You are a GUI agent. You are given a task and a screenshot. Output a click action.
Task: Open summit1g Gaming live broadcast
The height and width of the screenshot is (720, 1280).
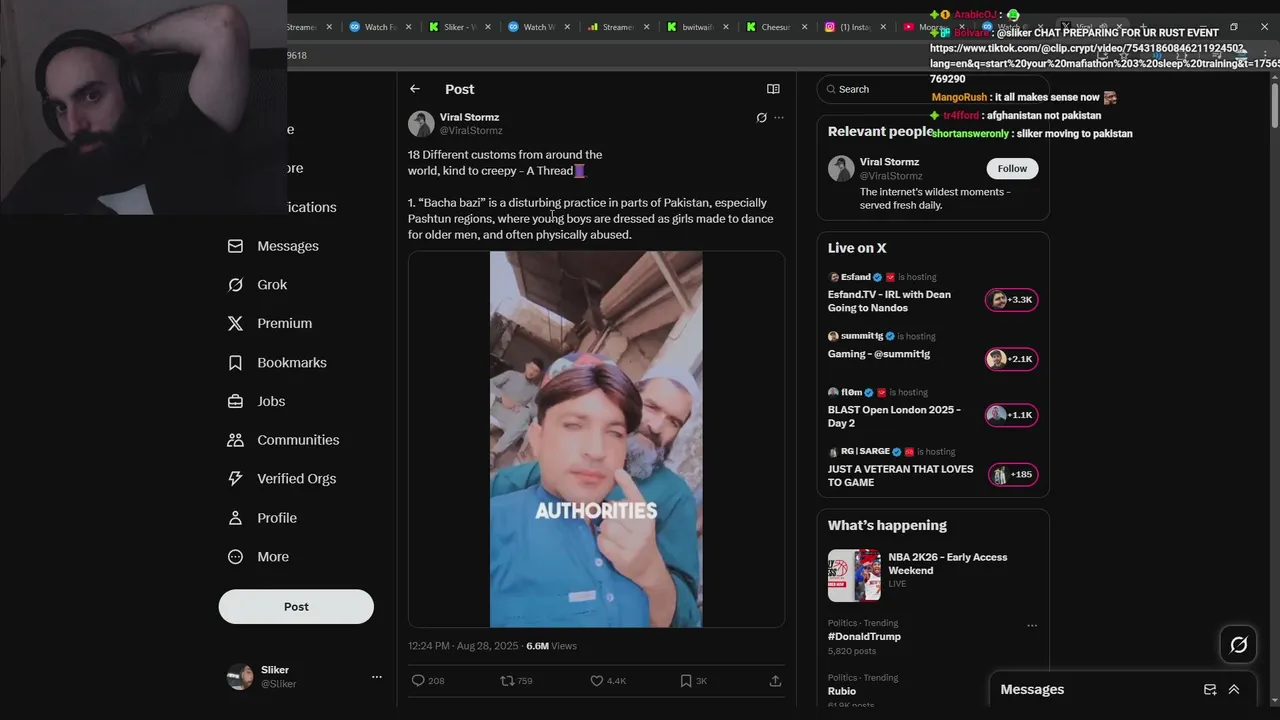(x=879, y=354)
